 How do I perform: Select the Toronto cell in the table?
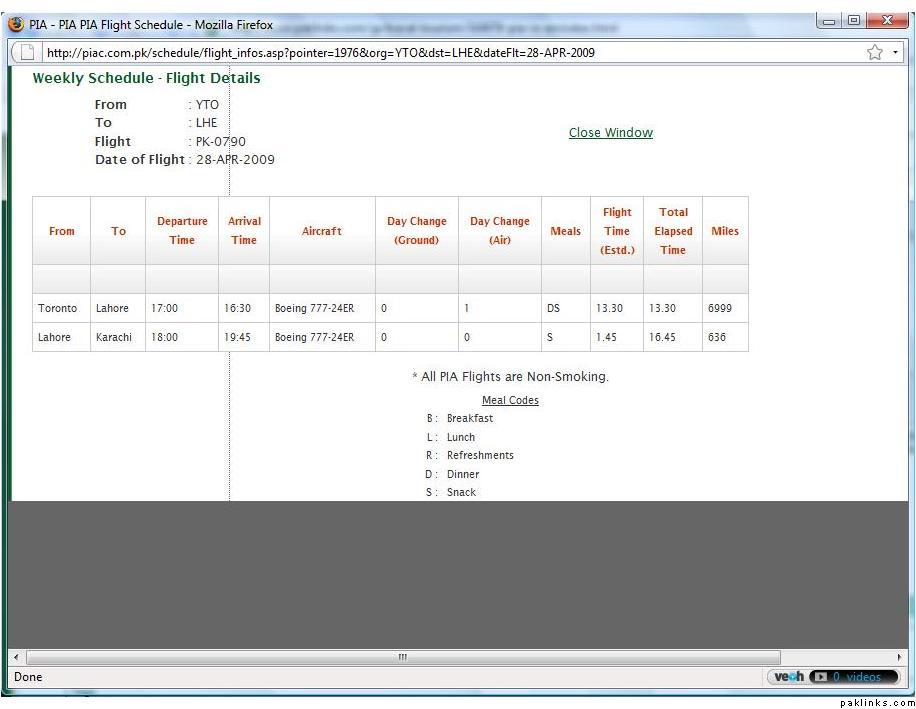[x=57, y=309]
